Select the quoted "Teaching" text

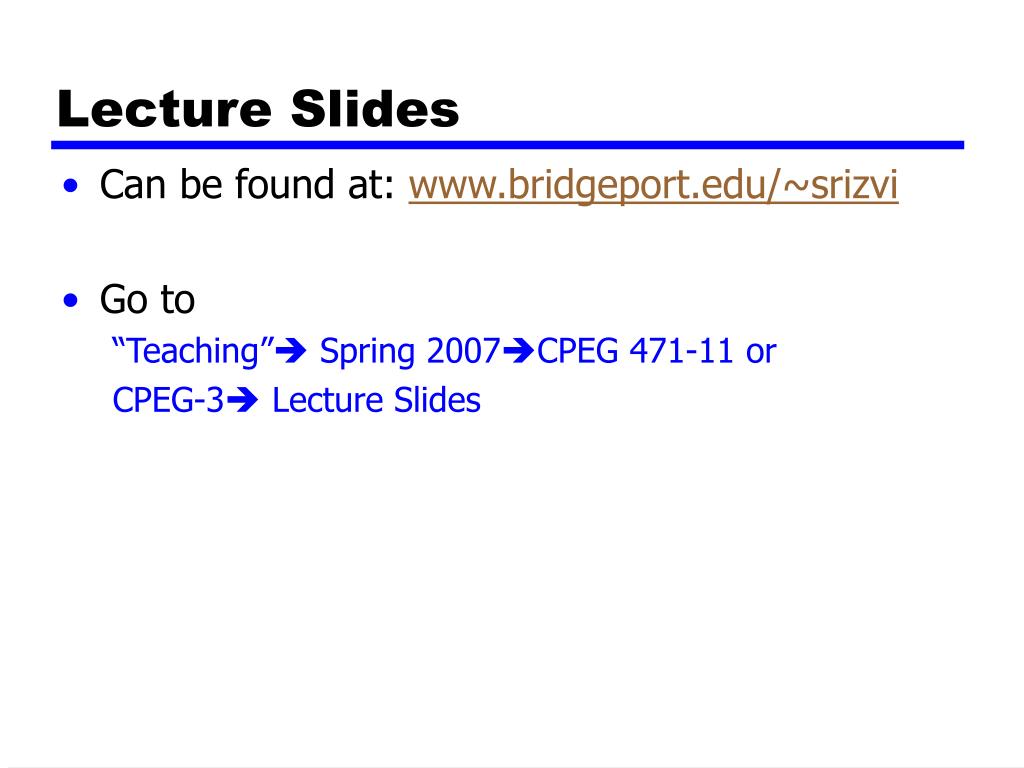tap(193, 352)
